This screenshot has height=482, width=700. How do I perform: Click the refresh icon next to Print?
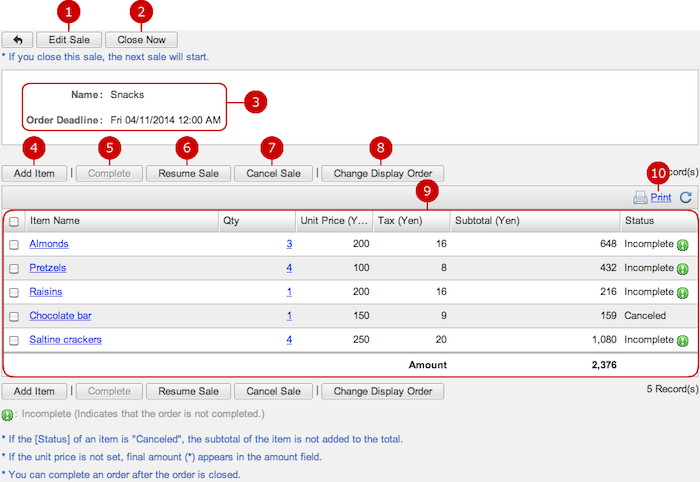click(x=686, y=197)
